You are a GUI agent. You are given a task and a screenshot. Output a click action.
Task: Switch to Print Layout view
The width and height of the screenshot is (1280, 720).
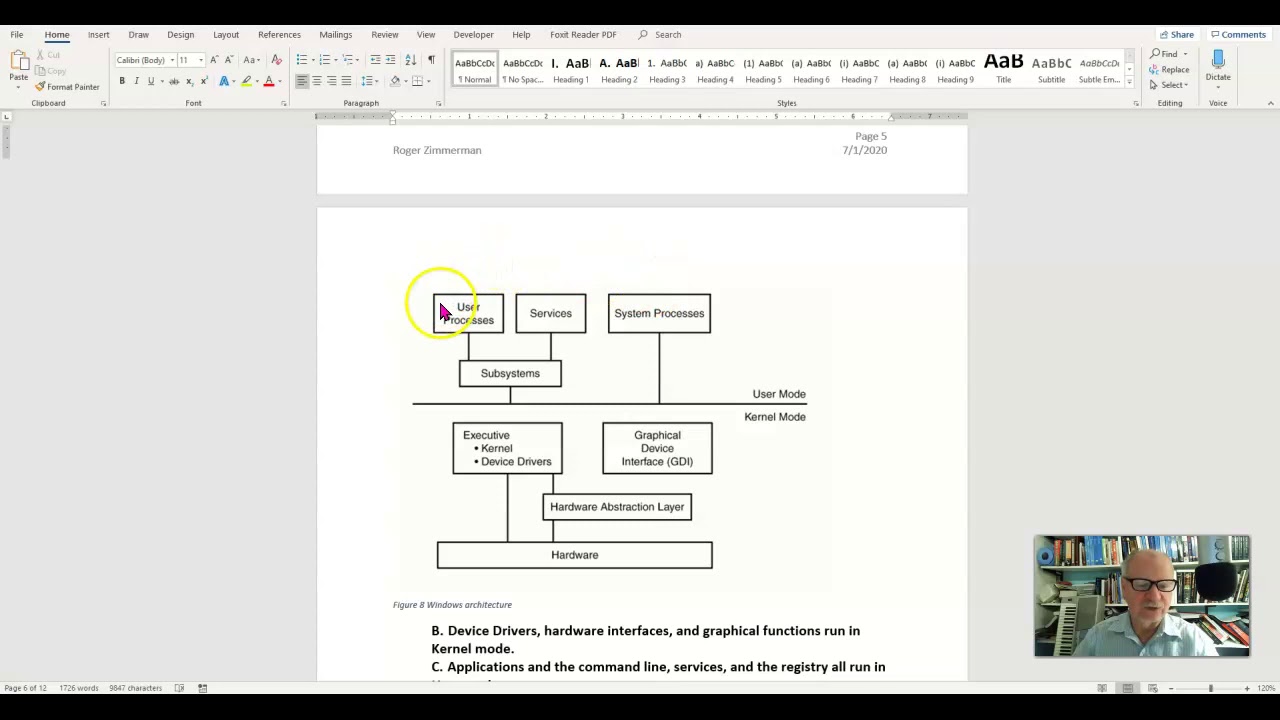pyautogui.click(x=1127, y=688)
